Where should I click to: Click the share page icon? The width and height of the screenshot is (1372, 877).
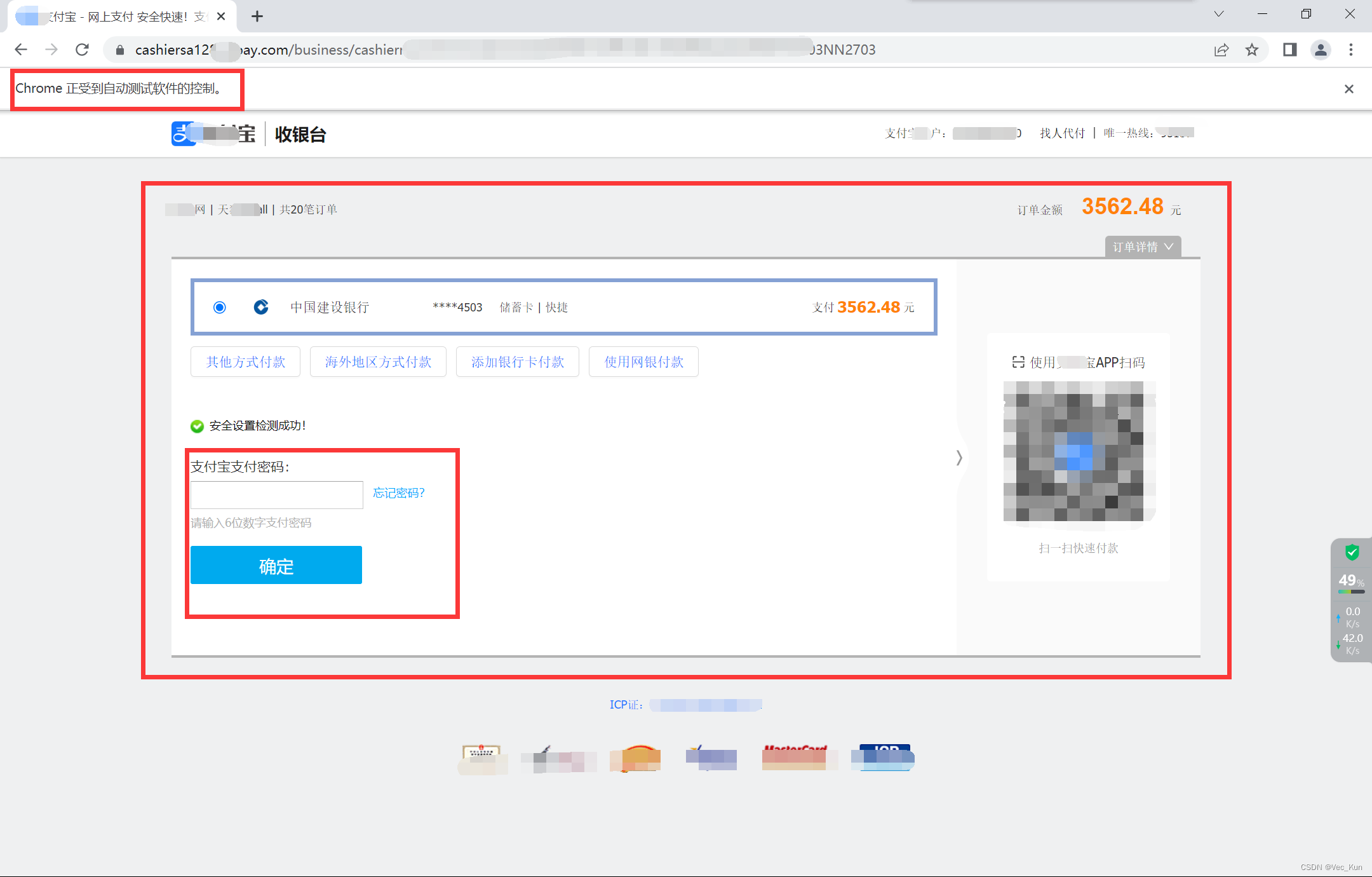[x=1221, y=50]
